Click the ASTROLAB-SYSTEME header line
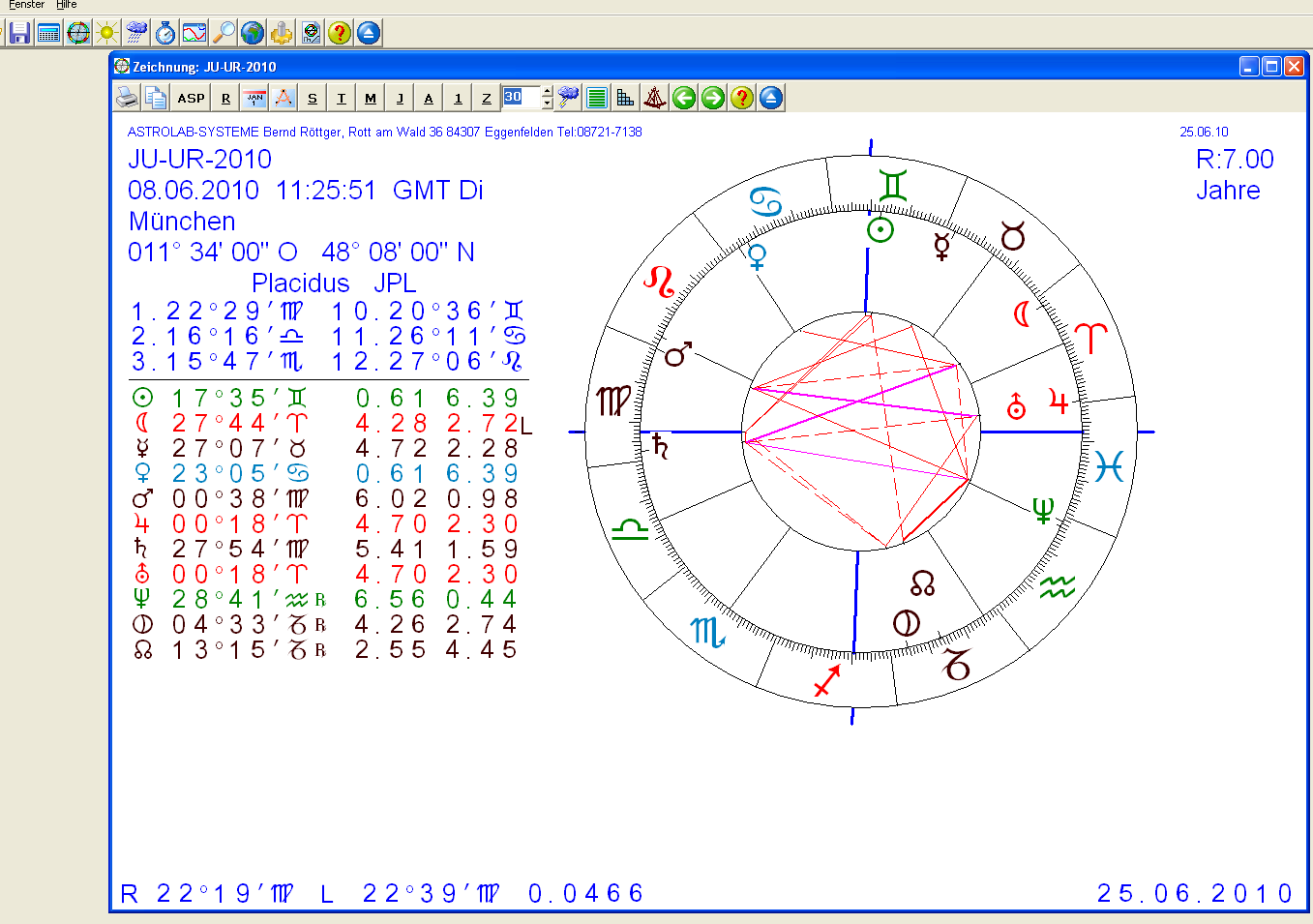The image size is (1313, 924). tap(385, 132)
